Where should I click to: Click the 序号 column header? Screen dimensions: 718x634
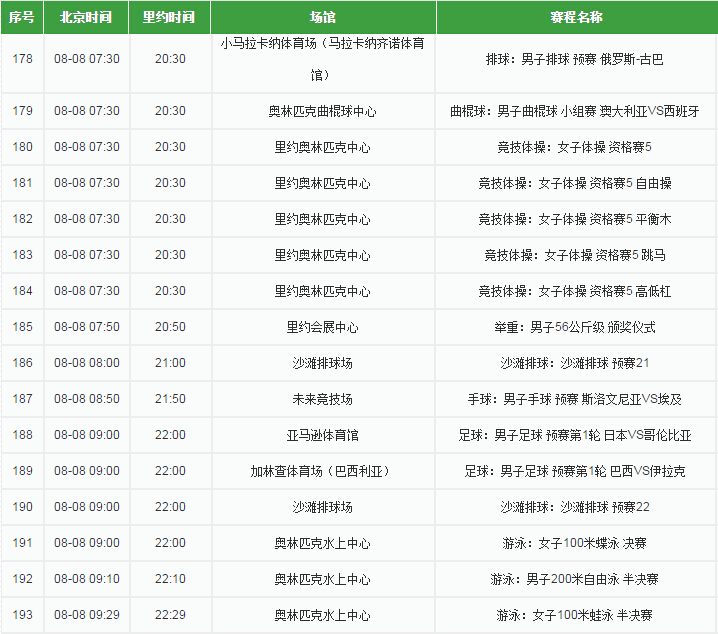coord(22,17)
